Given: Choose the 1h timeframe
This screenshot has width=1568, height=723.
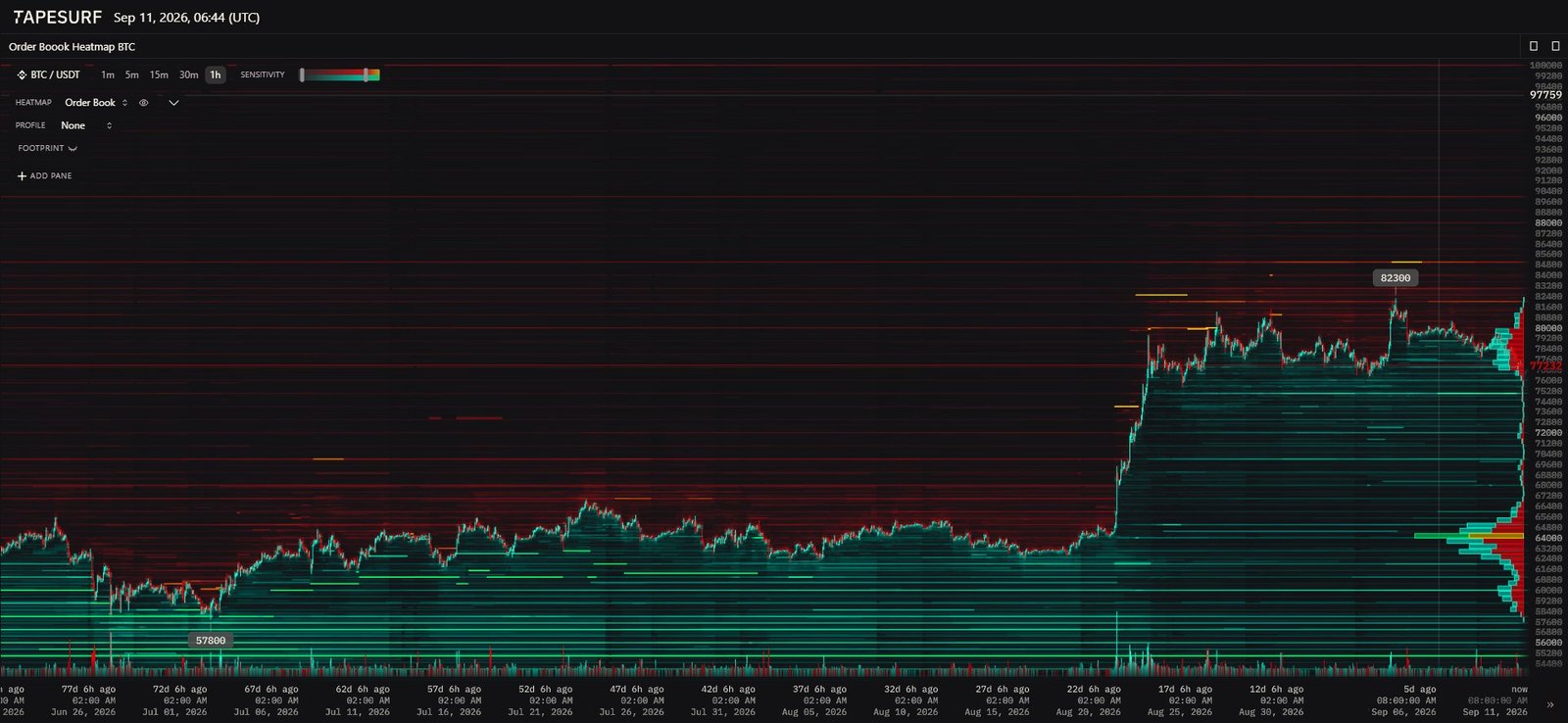Looking at the screenshot, I should [216, 74].
